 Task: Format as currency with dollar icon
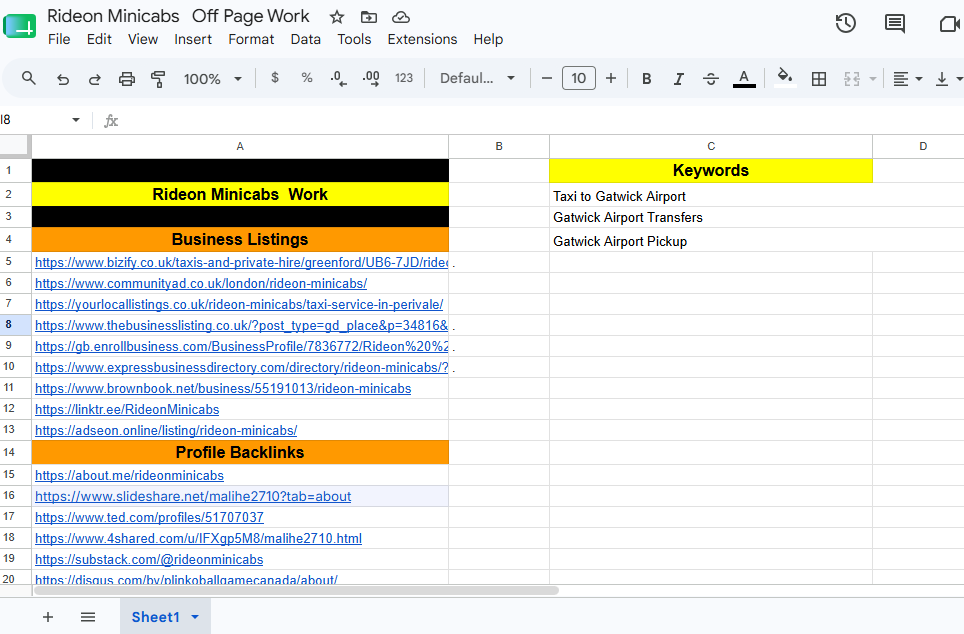coord(275,78)
